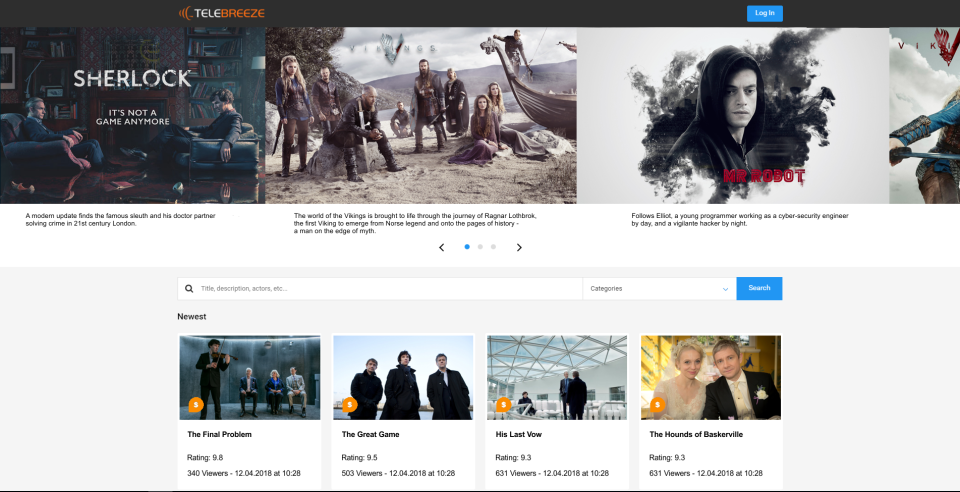The height and width of the screenshot is (492, 960).
Task: Go to previous carousel slide arrow
Action: 441,247
